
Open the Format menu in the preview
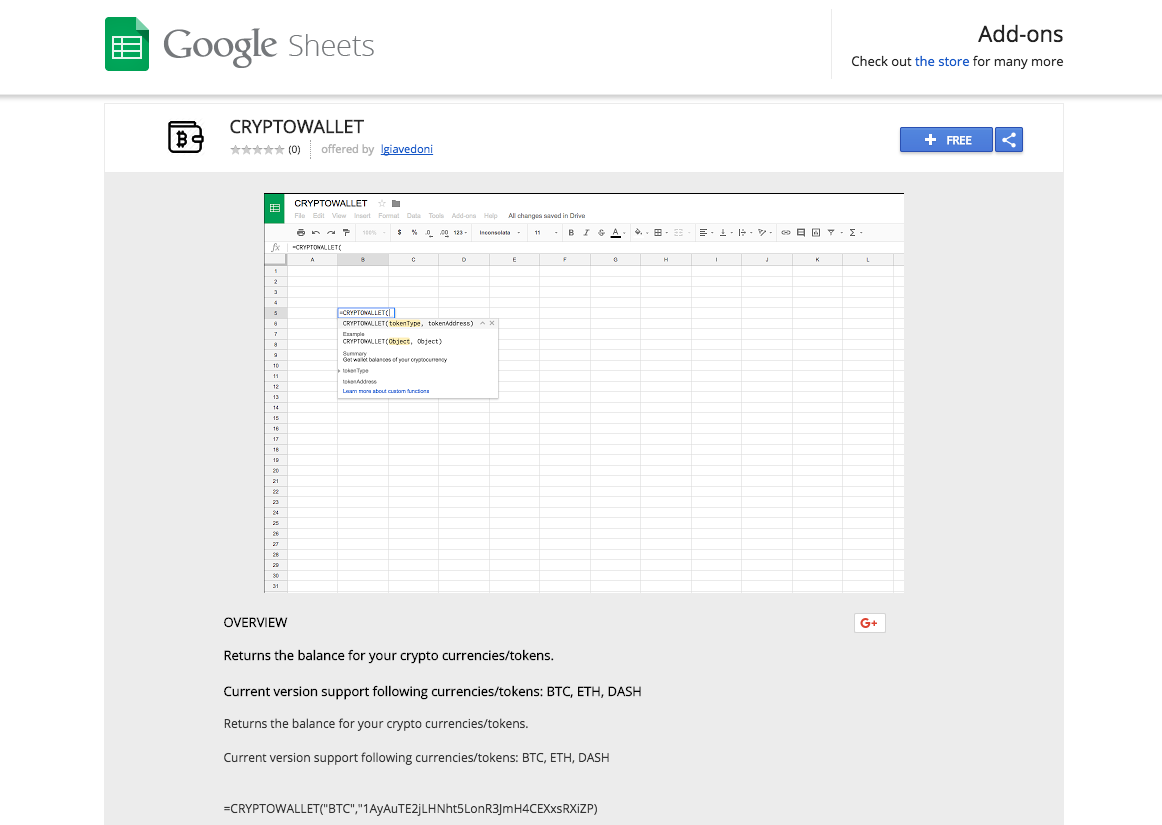[x=388, y=216]
